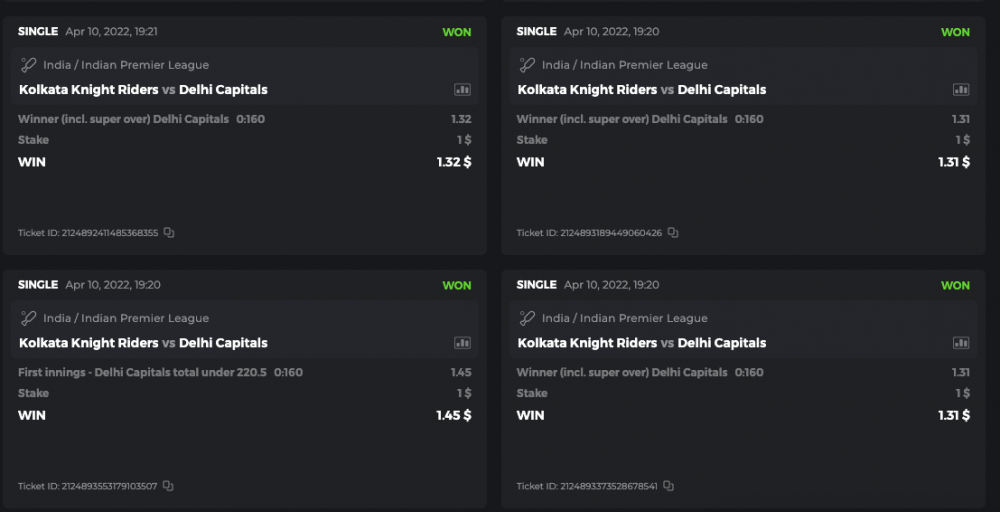Screen dimensions: 1000x512
Task: Click the WON status on the 19:21 bet
Action: [x=457, y=32]
